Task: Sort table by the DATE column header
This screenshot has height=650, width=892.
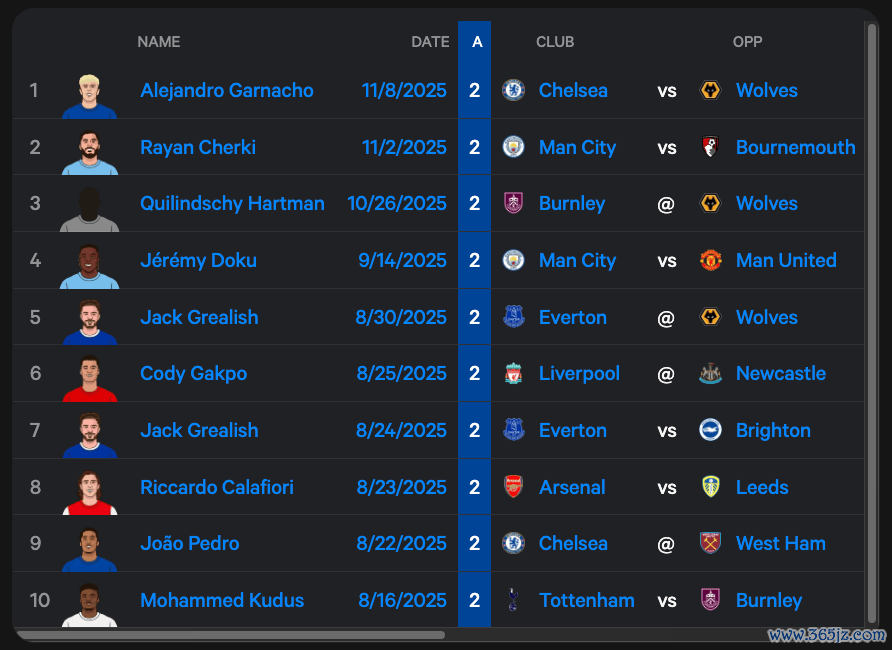Action: coord(430,42)
